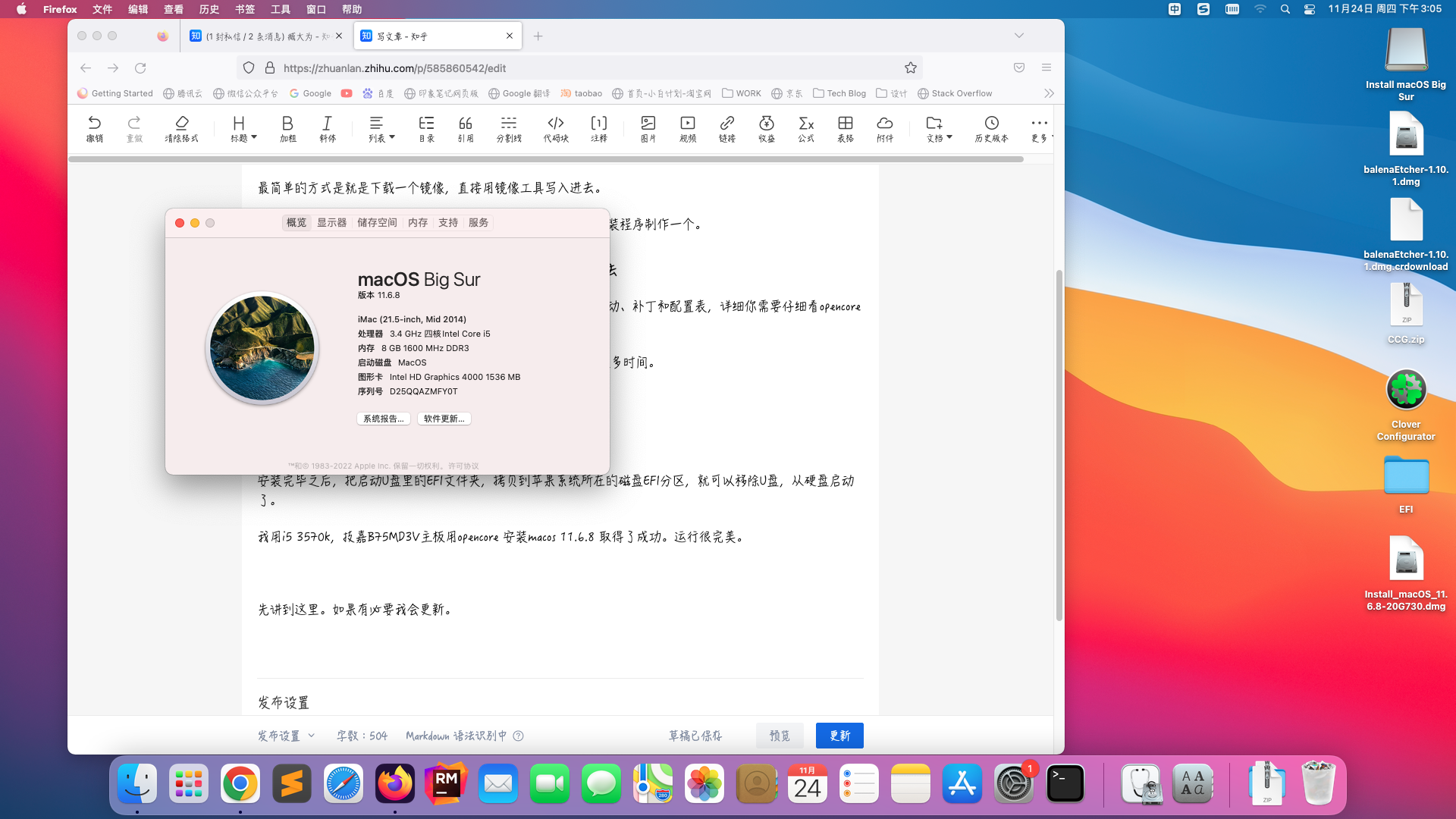This screenshot has width=1456, height=819.
Task: Expand 发布设置 dropdown in bottom bar
Action: click(286, 736)
